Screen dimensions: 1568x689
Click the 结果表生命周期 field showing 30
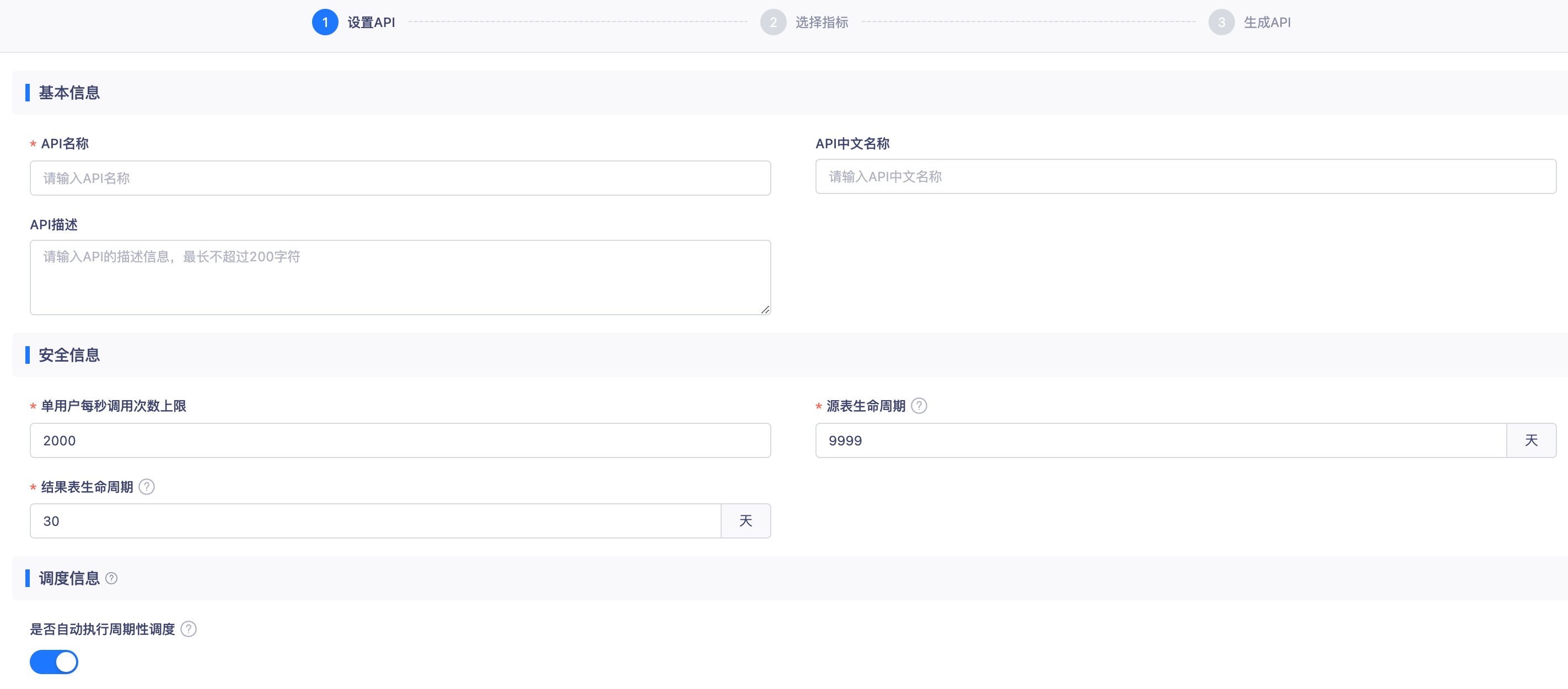(375, 520)
